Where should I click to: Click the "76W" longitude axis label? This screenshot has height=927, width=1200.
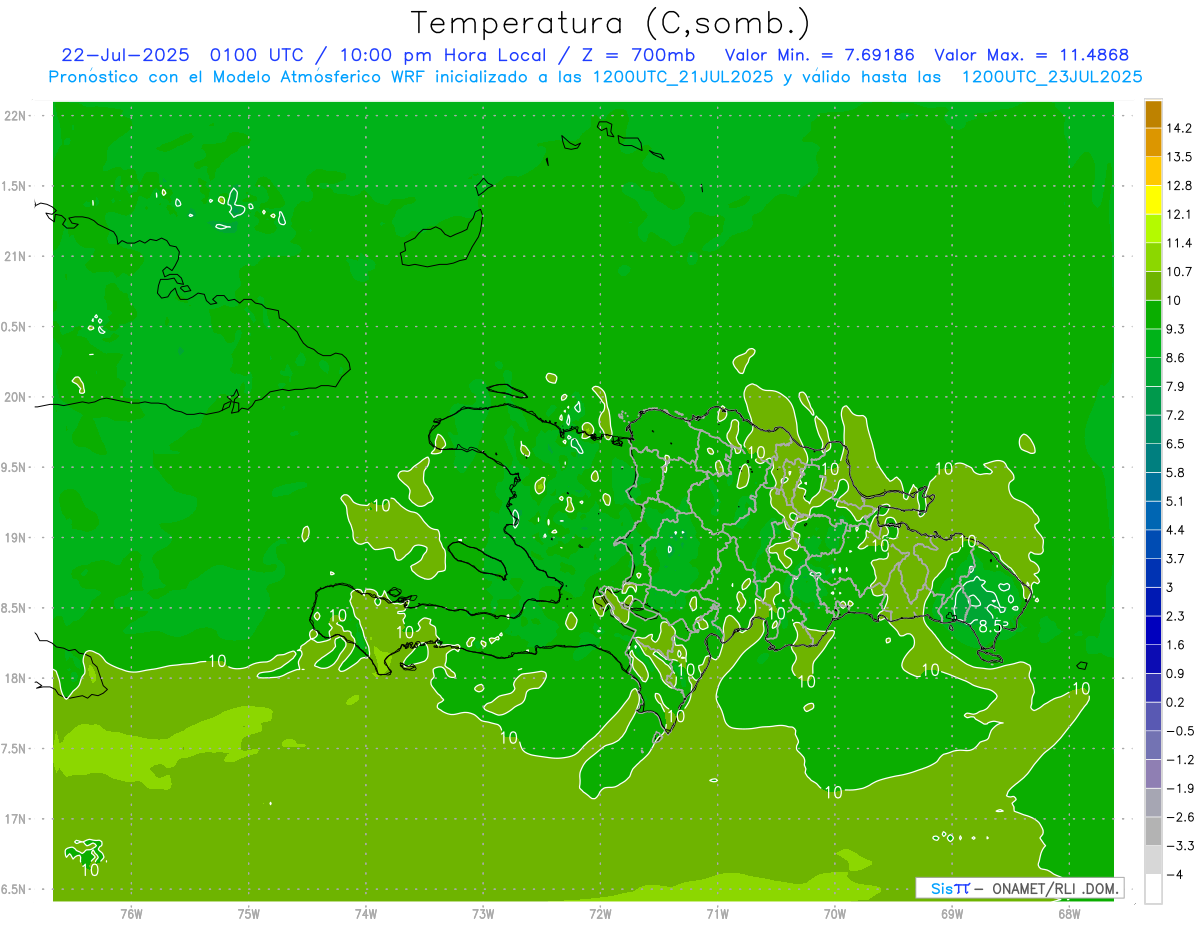[131, 913]
